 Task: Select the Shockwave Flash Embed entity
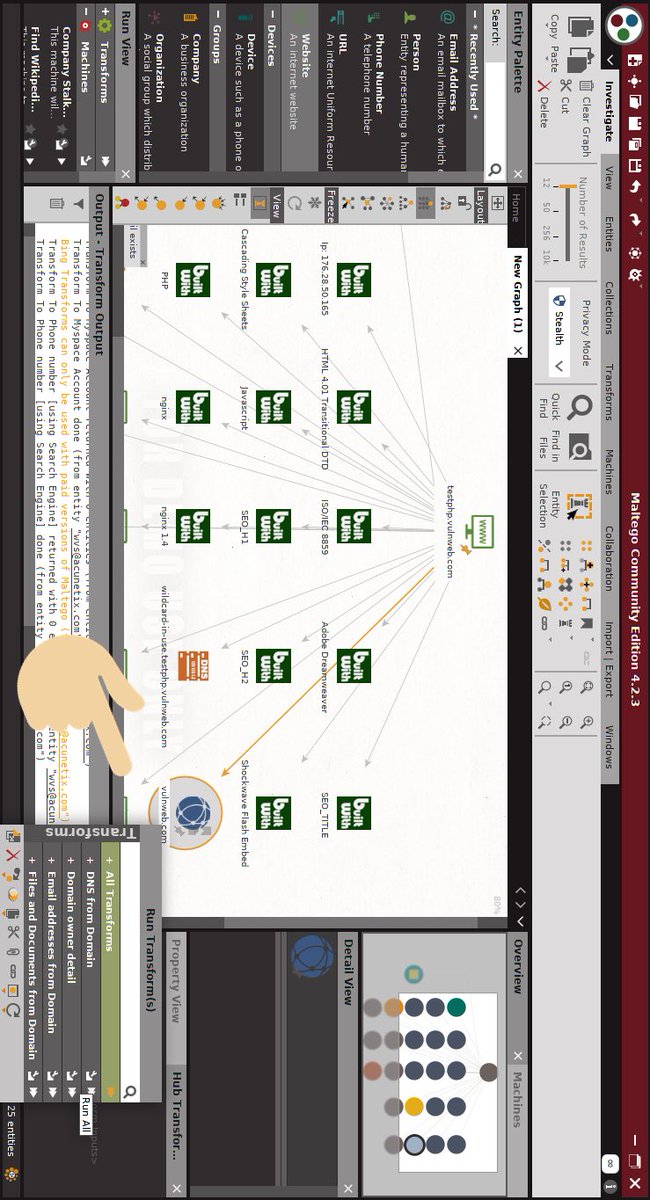[x=273, y=813]
